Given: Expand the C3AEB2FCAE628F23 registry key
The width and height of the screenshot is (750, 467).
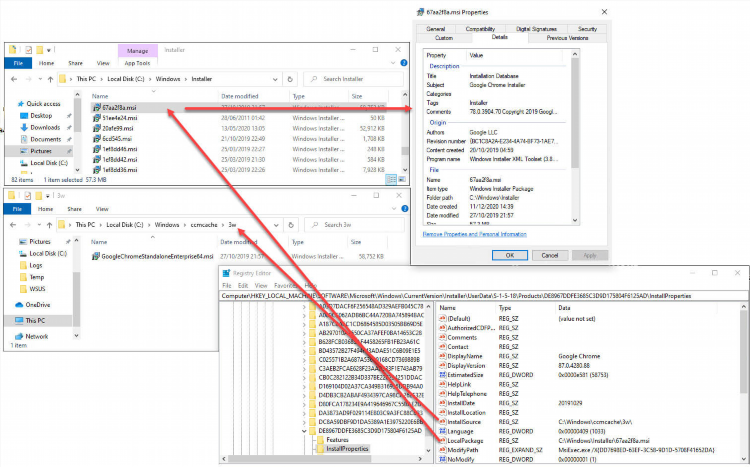Looking at the screenshot, I should tap(305, 368).
